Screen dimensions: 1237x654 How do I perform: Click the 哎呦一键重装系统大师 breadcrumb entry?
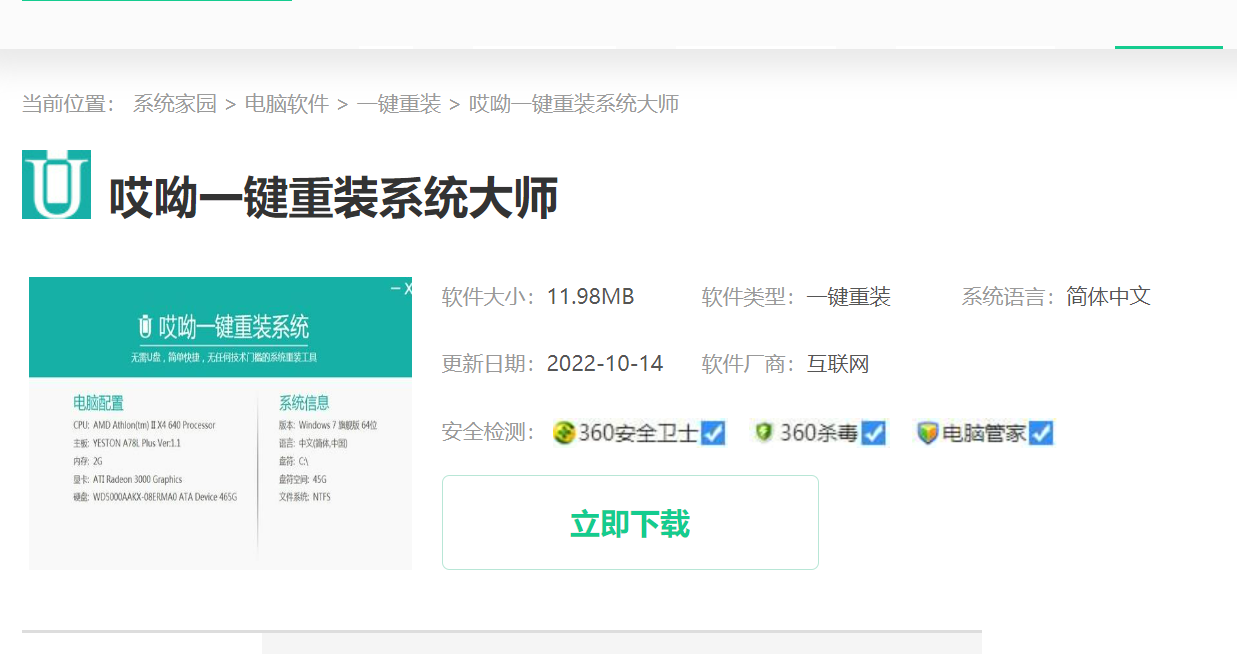(x=574, y=104)
